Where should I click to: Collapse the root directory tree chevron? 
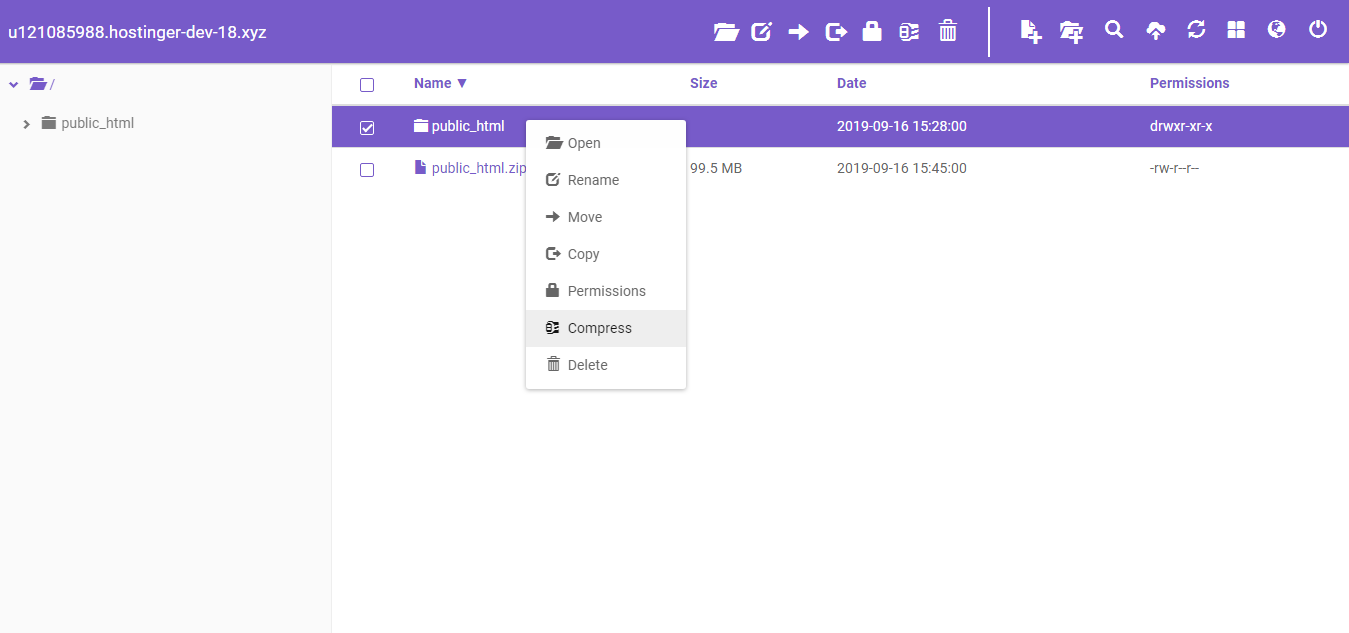[13, 85]
